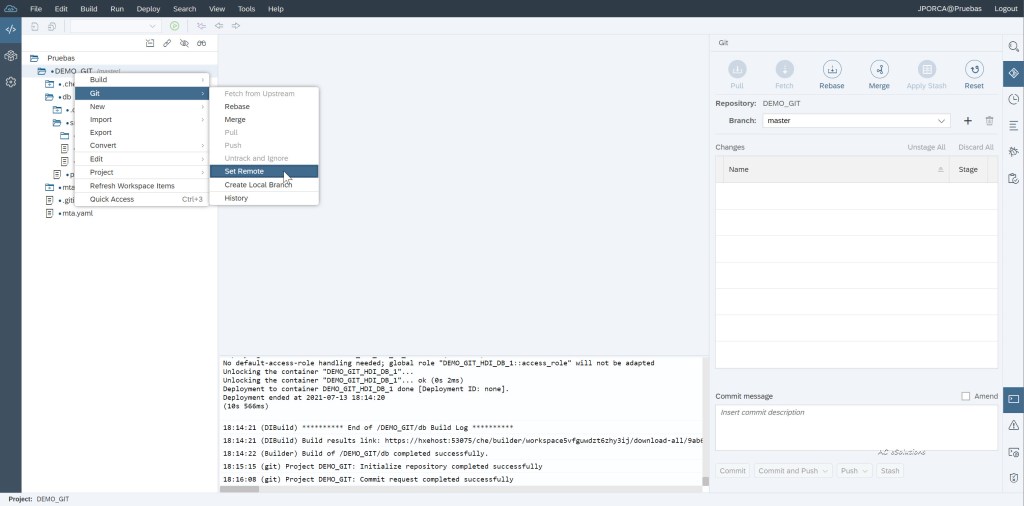1024x506 pixels.
Task: Enable the Amend checkbox
Action: [966, 396]
